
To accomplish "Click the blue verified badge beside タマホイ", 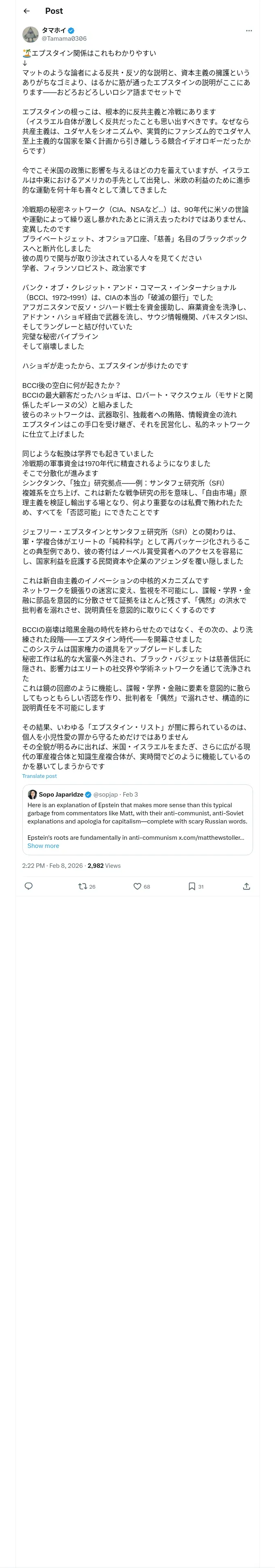I will (x=71, y=30).
